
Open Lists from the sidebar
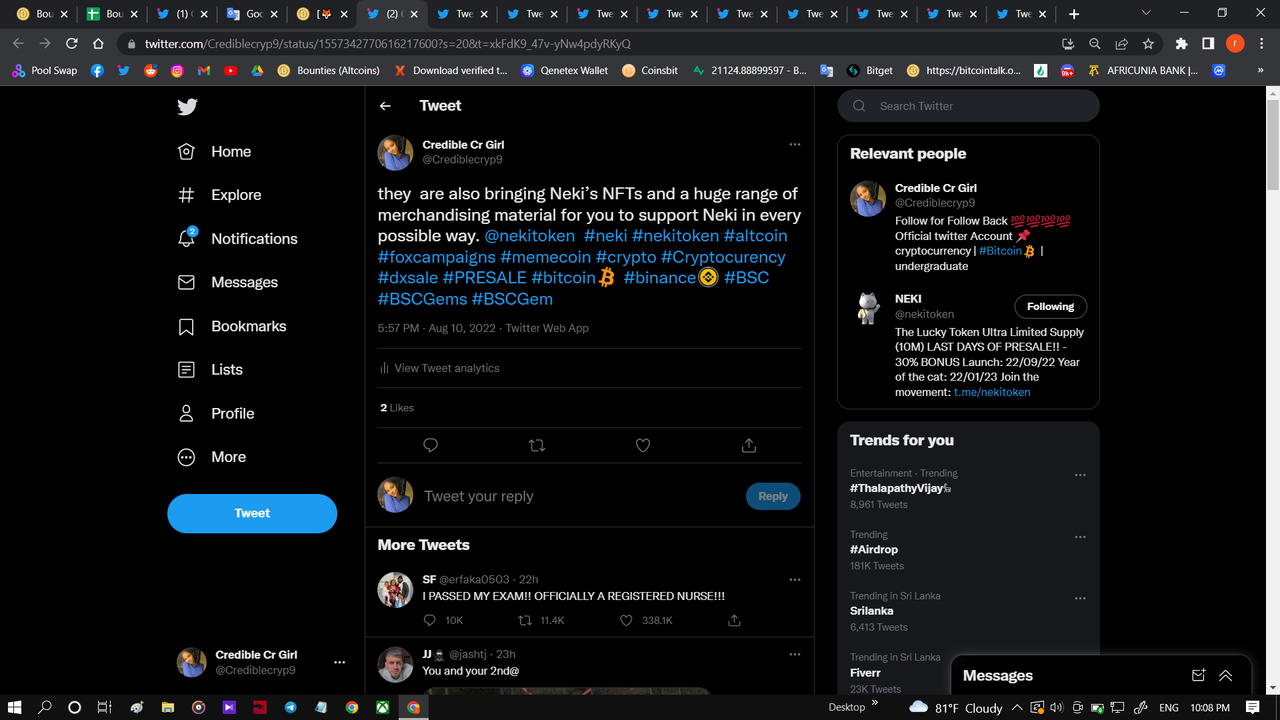(x=228, y=369)
